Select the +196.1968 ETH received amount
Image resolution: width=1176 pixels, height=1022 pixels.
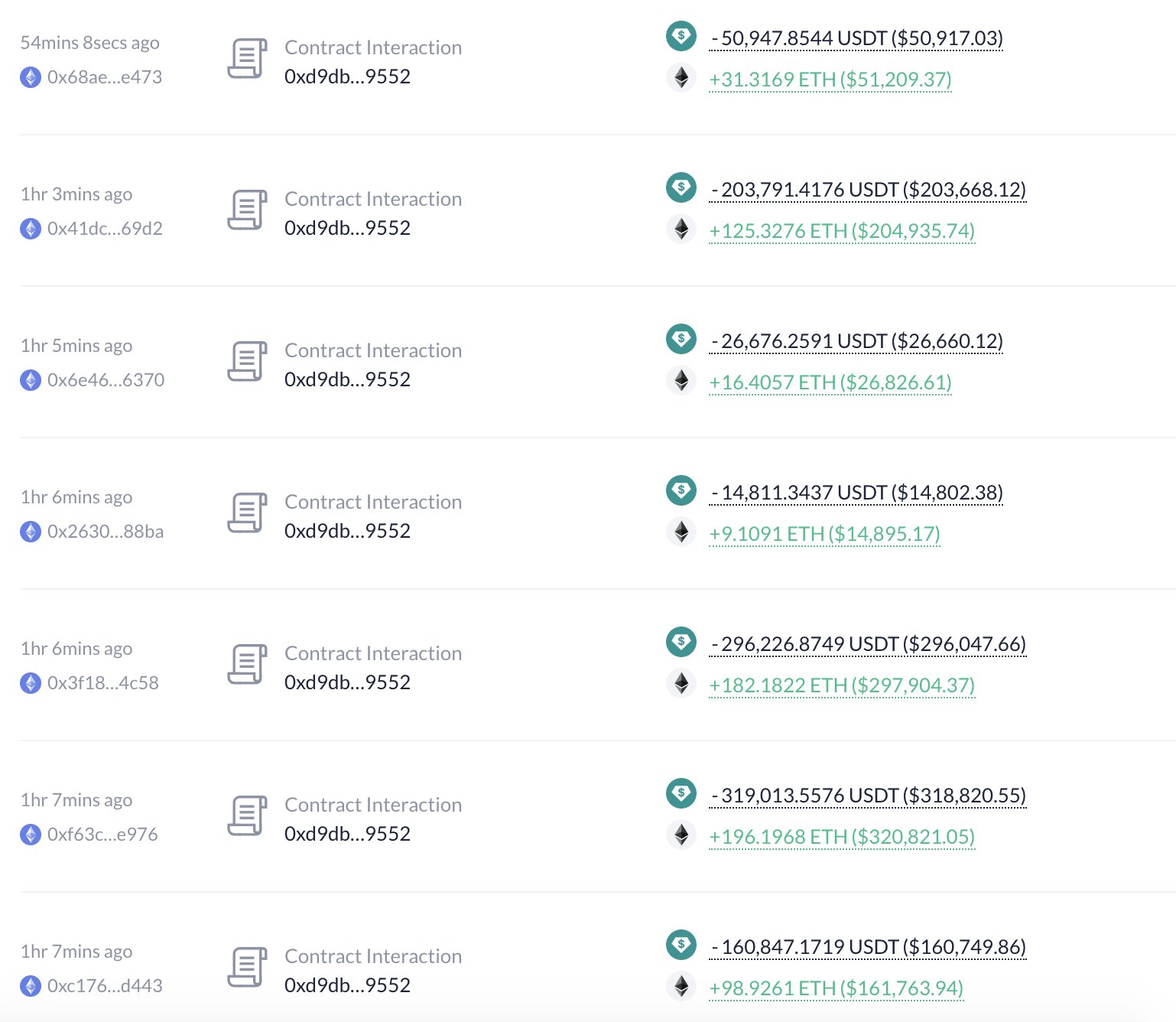point(842,837)
